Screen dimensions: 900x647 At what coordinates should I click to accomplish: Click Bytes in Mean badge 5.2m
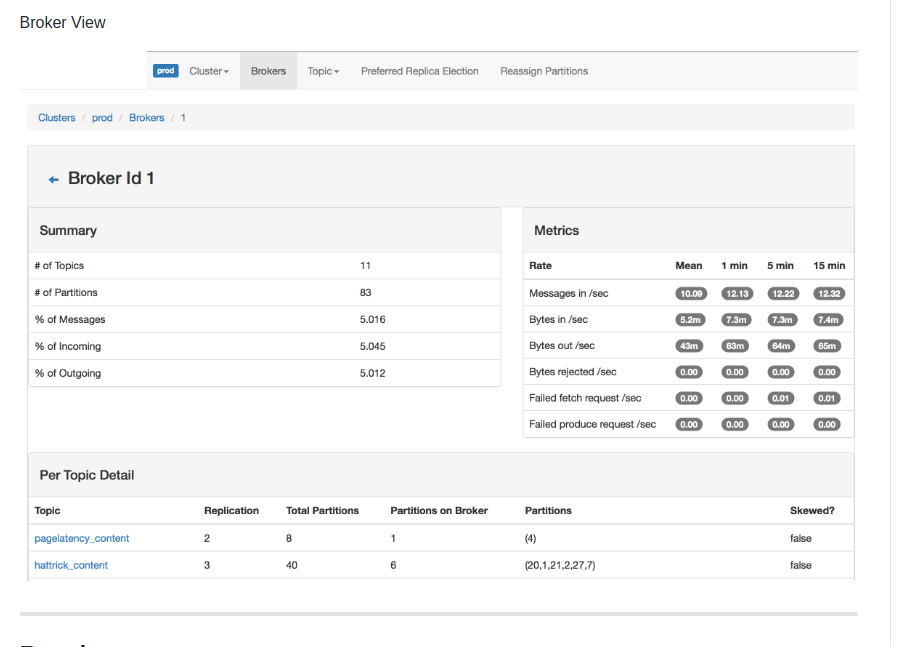tap(690, 320)
